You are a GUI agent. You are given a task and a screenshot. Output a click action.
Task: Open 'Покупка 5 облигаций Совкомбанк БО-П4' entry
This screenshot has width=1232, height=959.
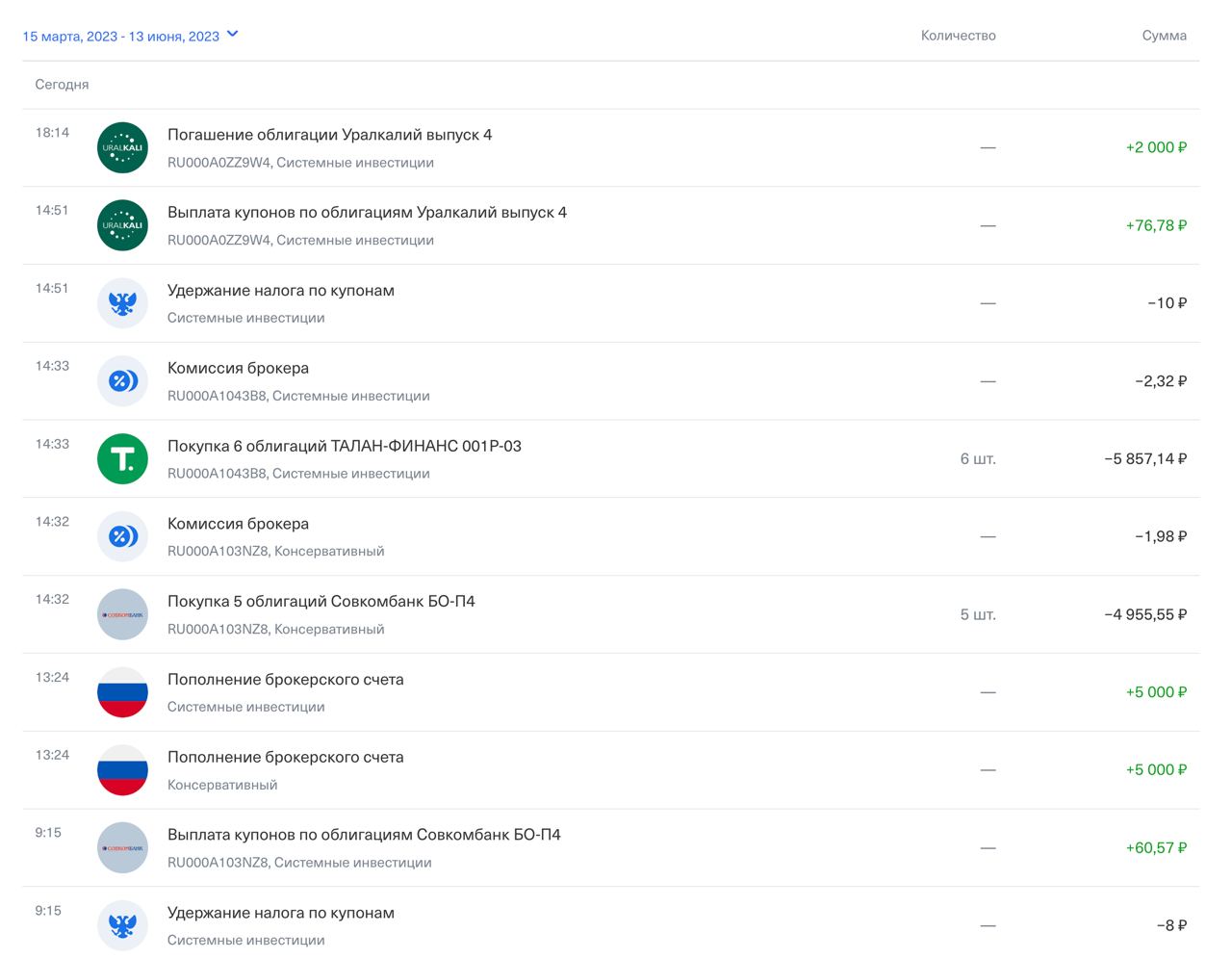click(x=321, y=601)
